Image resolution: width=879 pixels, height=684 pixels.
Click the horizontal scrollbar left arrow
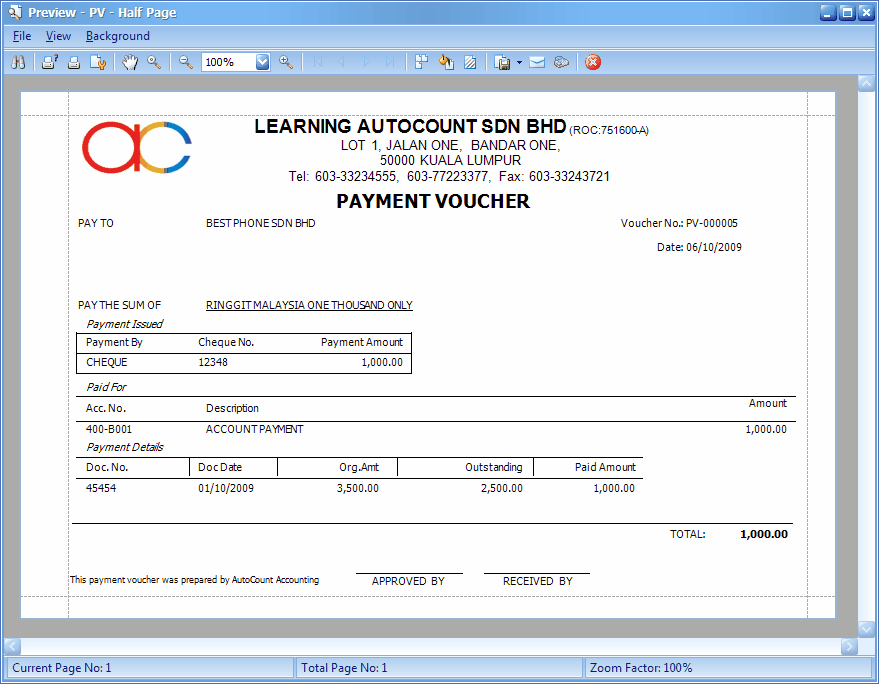pyautogui.click(x=13, y=646)
